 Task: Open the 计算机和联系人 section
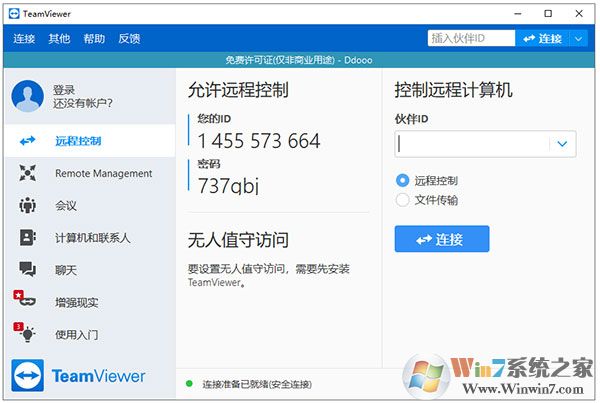(90, 238)
